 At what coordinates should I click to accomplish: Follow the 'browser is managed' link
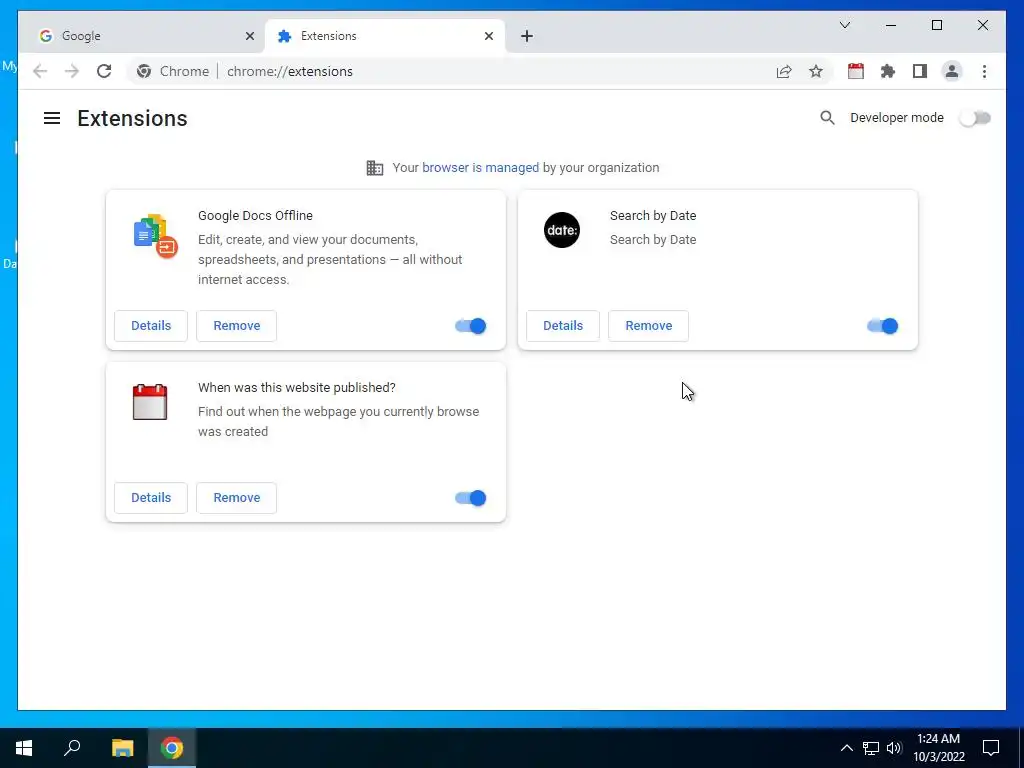coord(480,168)
